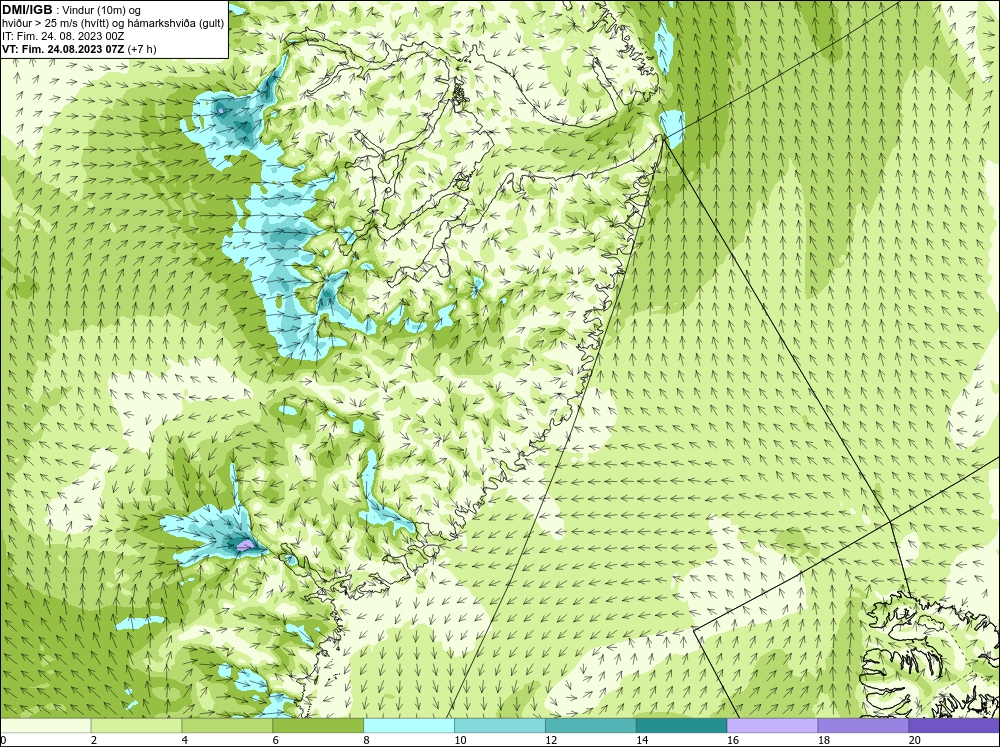Click the above 20 m/s deep purple legend swatch
The height and width of the screenshot is (747, 1000).
pos(954,725)
